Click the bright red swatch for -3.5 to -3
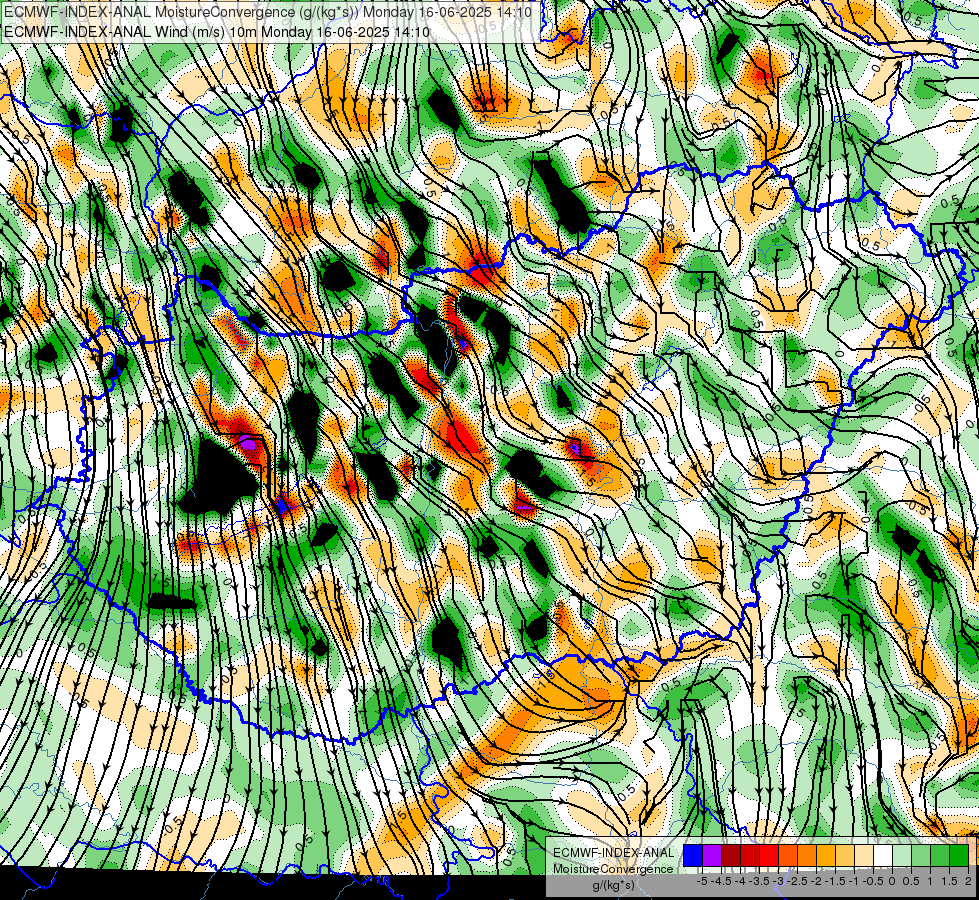The height and width of the screenshot is (900, 979). click(769, 855)
